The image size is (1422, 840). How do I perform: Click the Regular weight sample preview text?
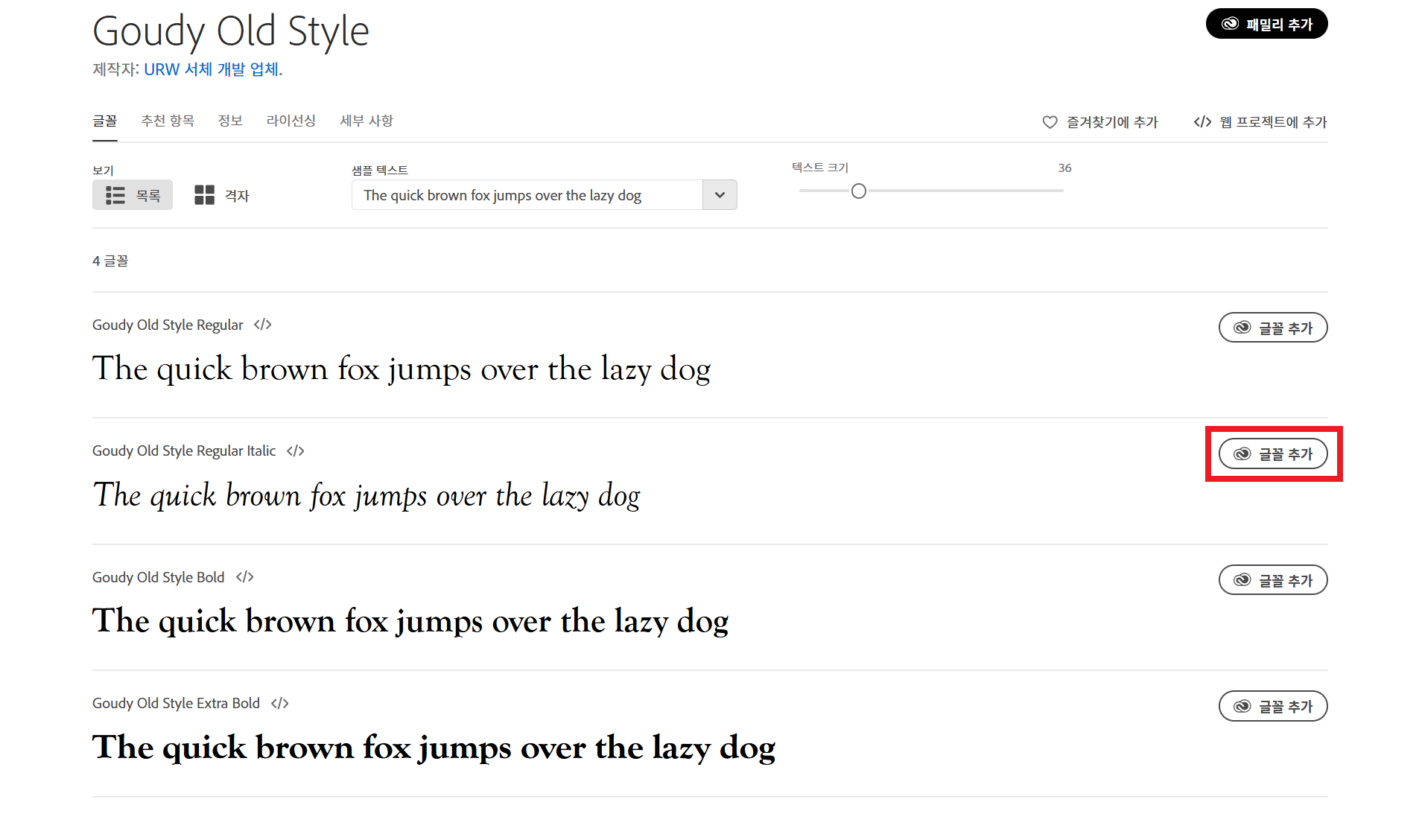[x=401, y=369]
